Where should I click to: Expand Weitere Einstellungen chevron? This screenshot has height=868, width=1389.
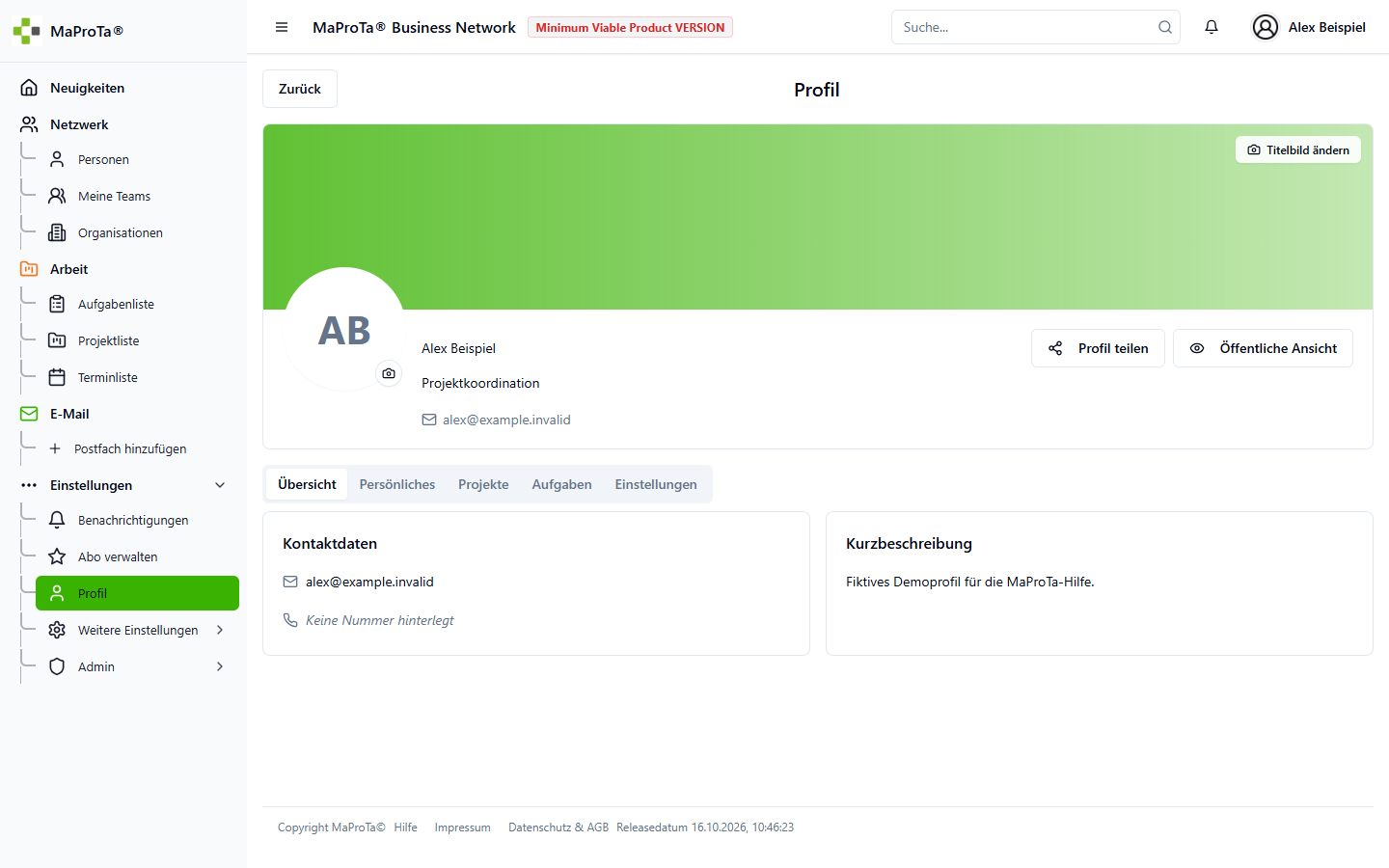click(x=220, y=630)
